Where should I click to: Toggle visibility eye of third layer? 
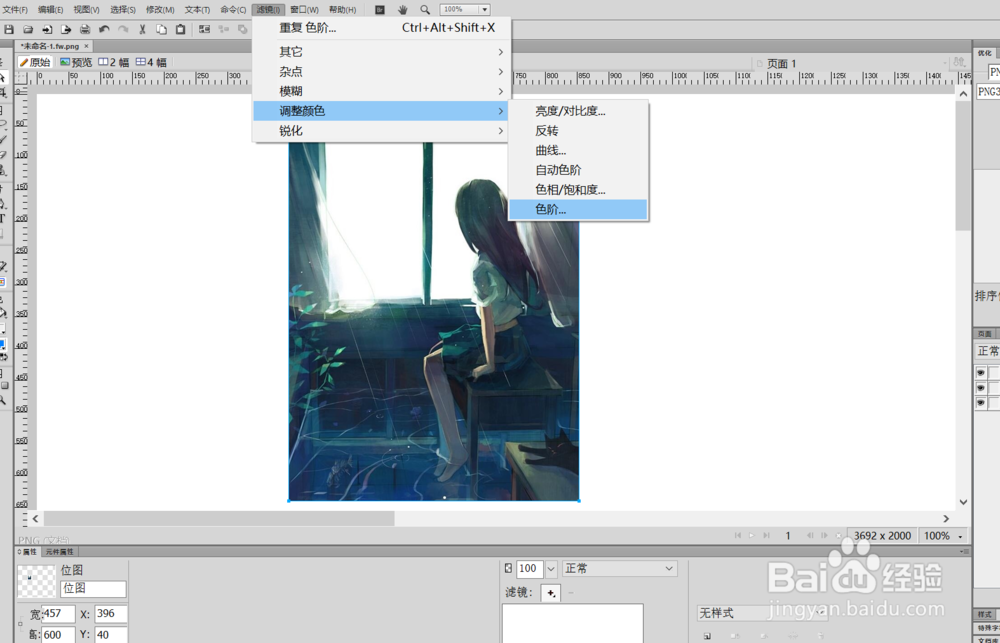pos(981,403)
